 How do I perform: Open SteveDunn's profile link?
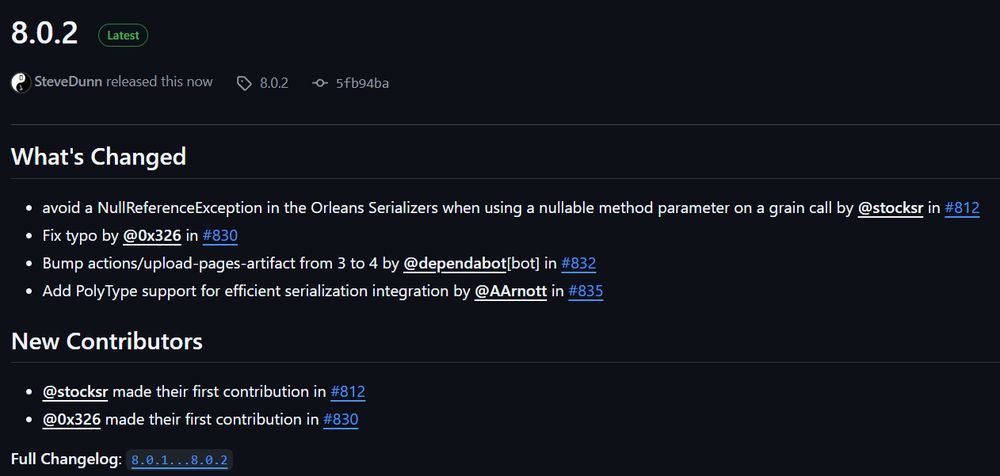(x=68, y=82)
